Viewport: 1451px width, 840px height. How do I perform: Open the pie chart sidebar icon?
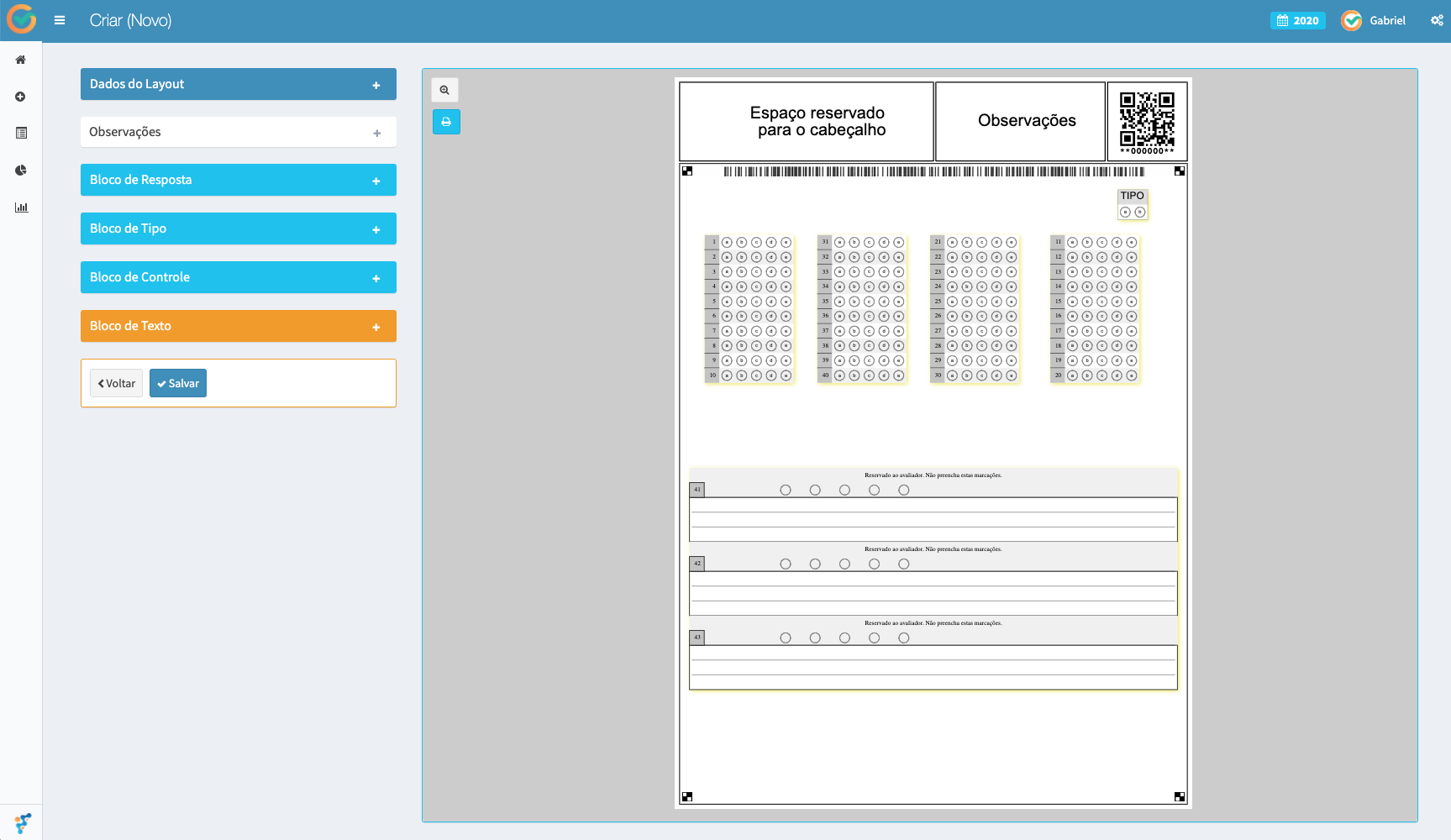coord(21,170)
